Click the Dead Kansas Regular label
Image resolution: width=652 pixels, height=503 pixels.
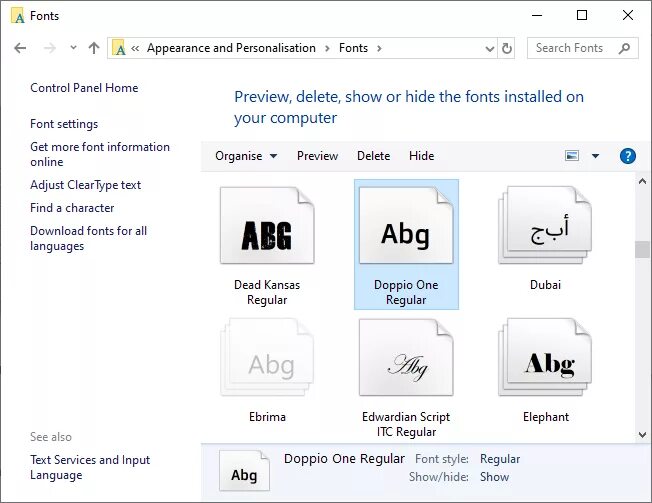tap(267, 292)
